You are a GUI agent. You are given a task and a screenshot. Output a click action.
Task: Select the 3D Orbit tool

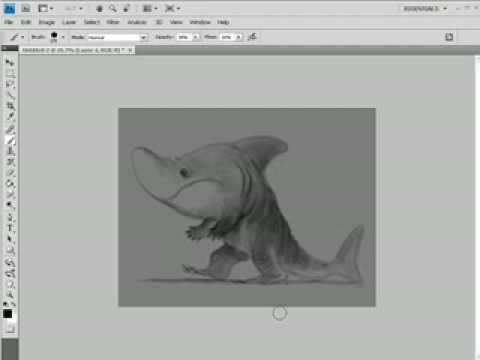pyautogui.click(x=10, y=274)
